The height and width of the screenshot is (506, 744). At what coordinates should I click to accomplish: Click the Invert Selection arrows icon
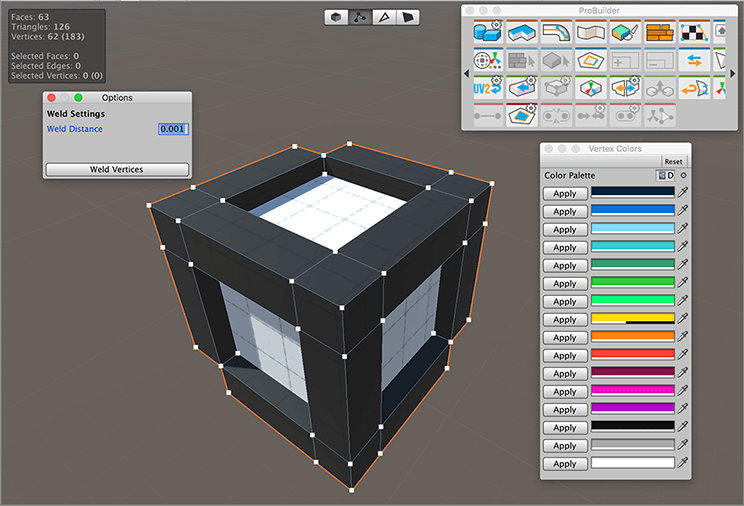pyautogui.click(x=694, y=60)
